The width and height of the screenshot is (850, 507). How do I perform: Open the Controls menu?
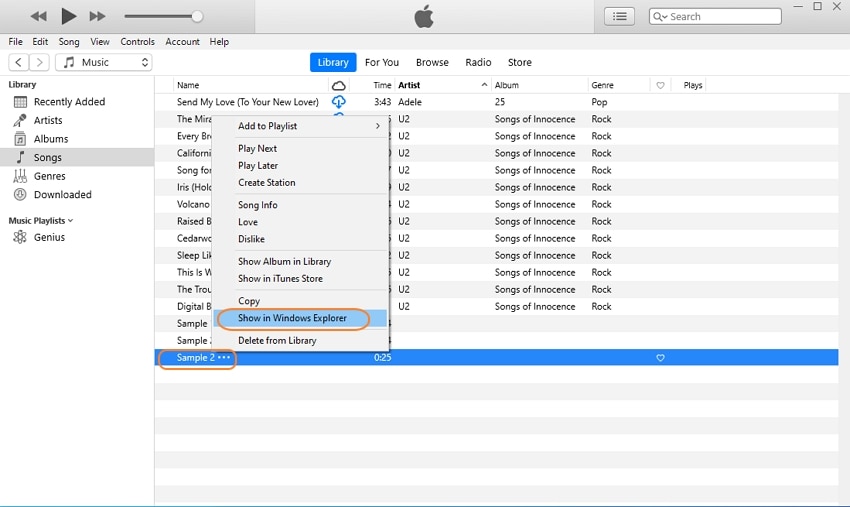(x=137, y=42)
